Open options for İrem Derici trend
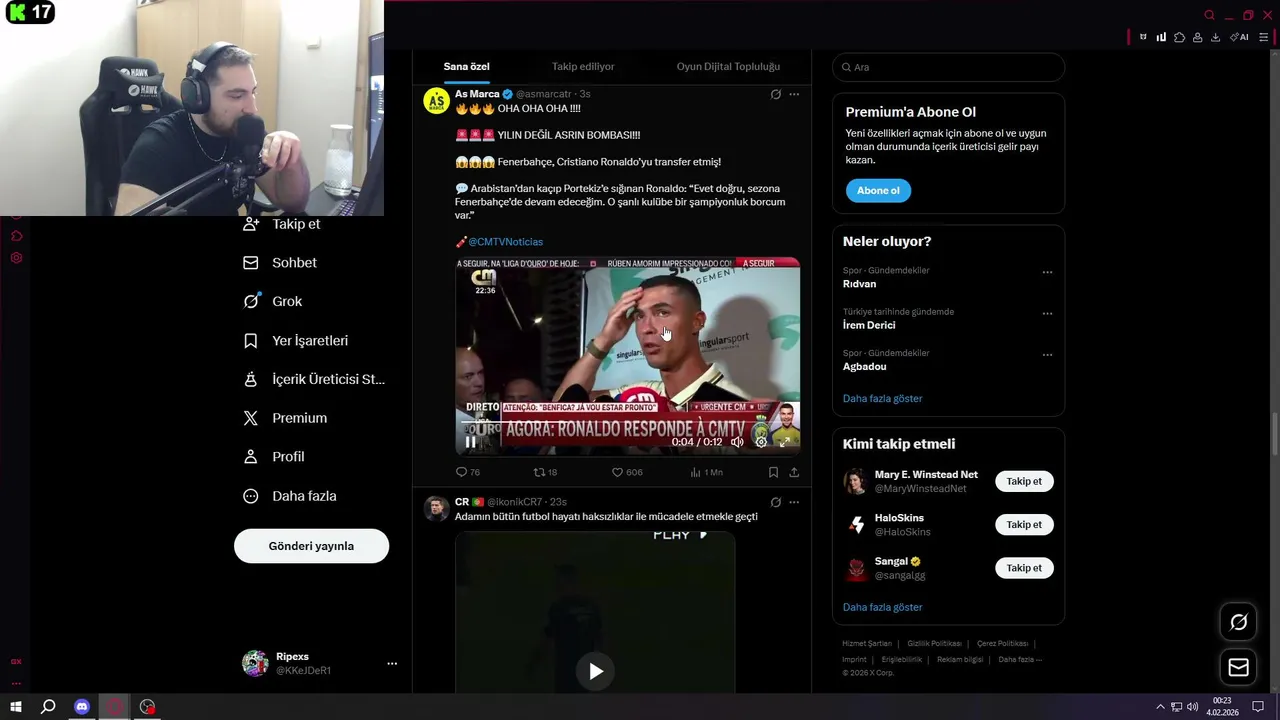1280x720 pixels. click(1047, 313)
